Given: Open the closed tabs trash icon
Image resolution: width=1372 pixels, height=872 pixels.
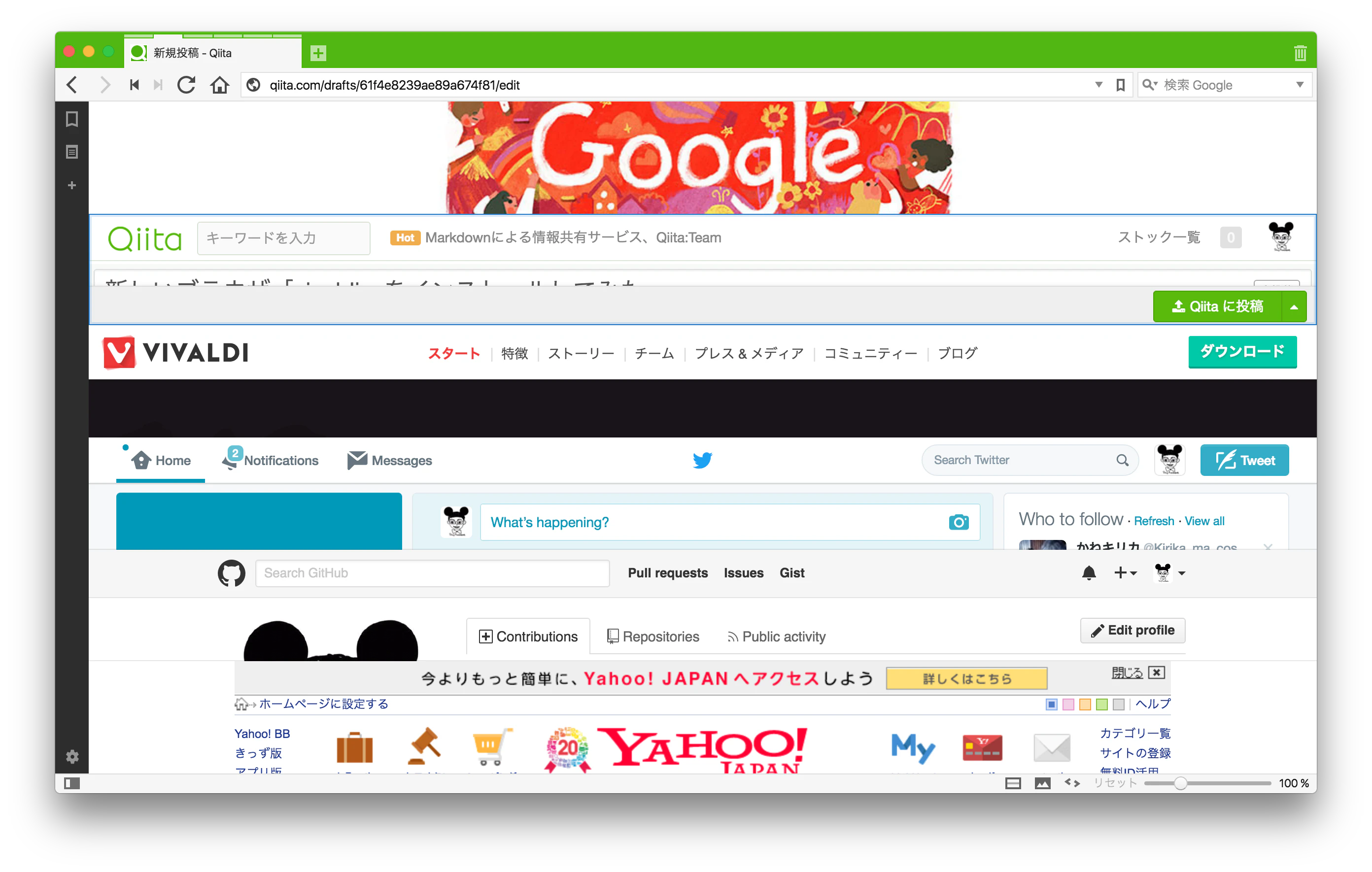Looking at the screenshot, I should pyautogui.click(x=1300, y=53).
